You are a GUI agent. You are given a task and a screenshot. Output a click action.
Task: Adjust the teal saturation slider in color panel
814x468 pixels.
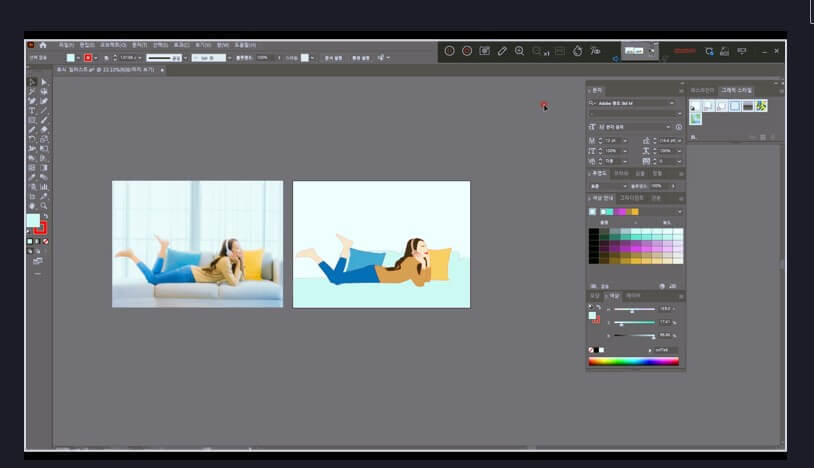634,323
